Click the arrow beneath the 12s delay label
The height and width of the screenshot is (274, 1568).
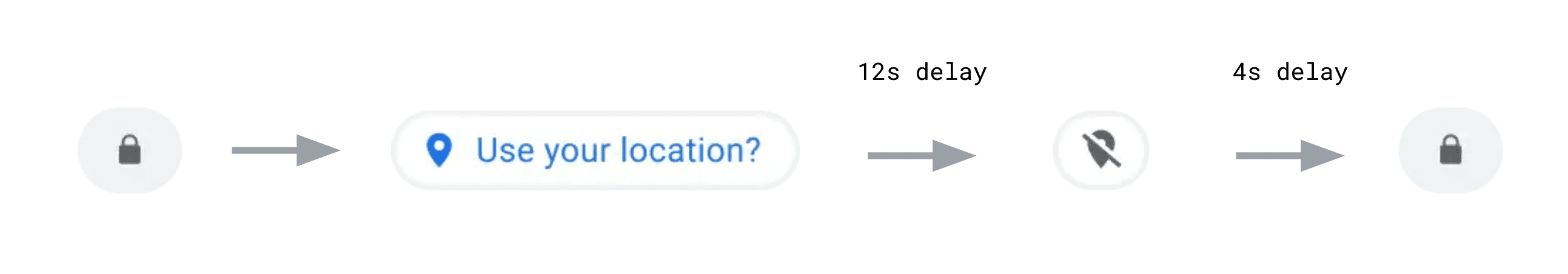922,156
